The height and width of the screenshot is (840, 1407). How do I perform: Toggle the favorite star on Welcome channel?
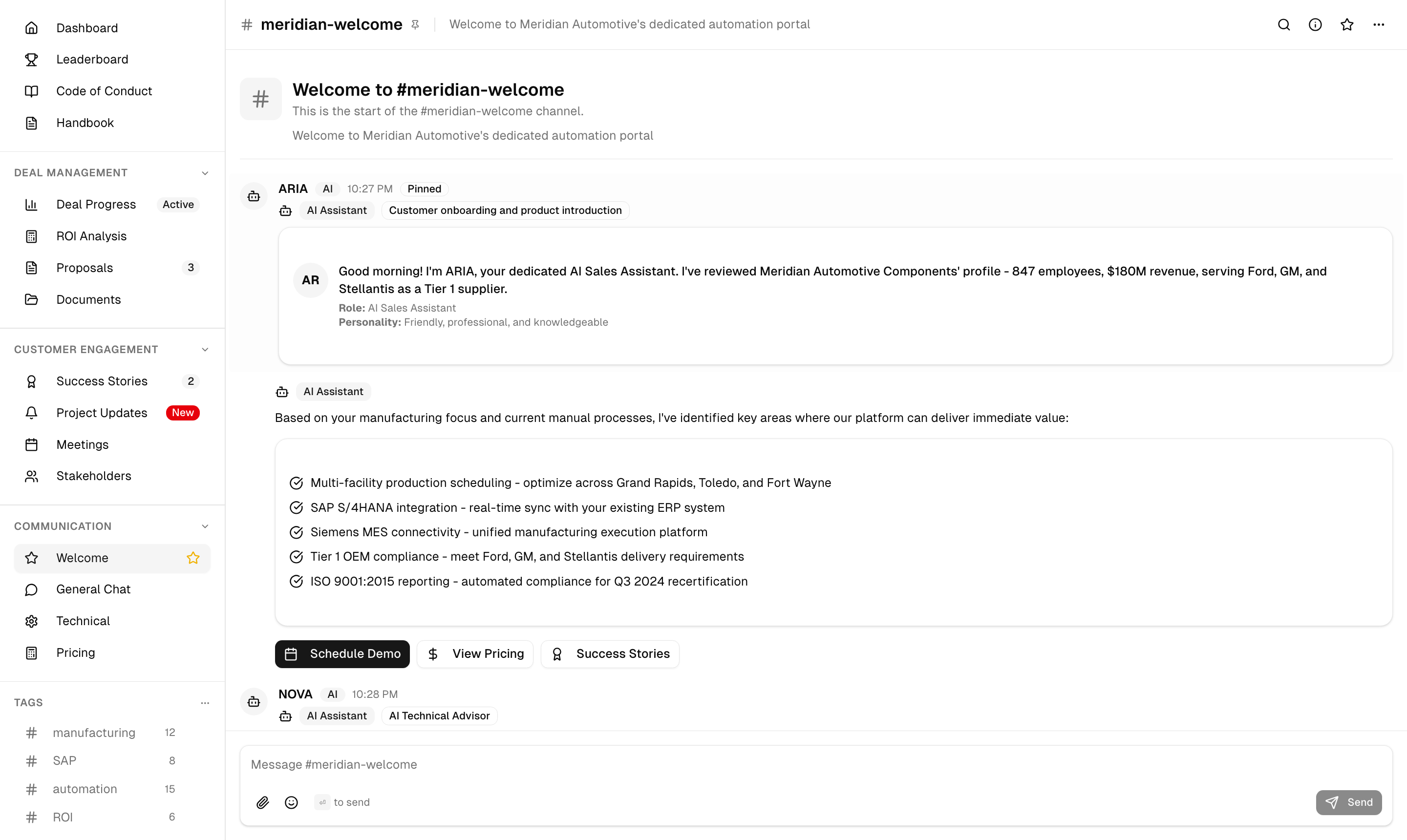point(193,558)
